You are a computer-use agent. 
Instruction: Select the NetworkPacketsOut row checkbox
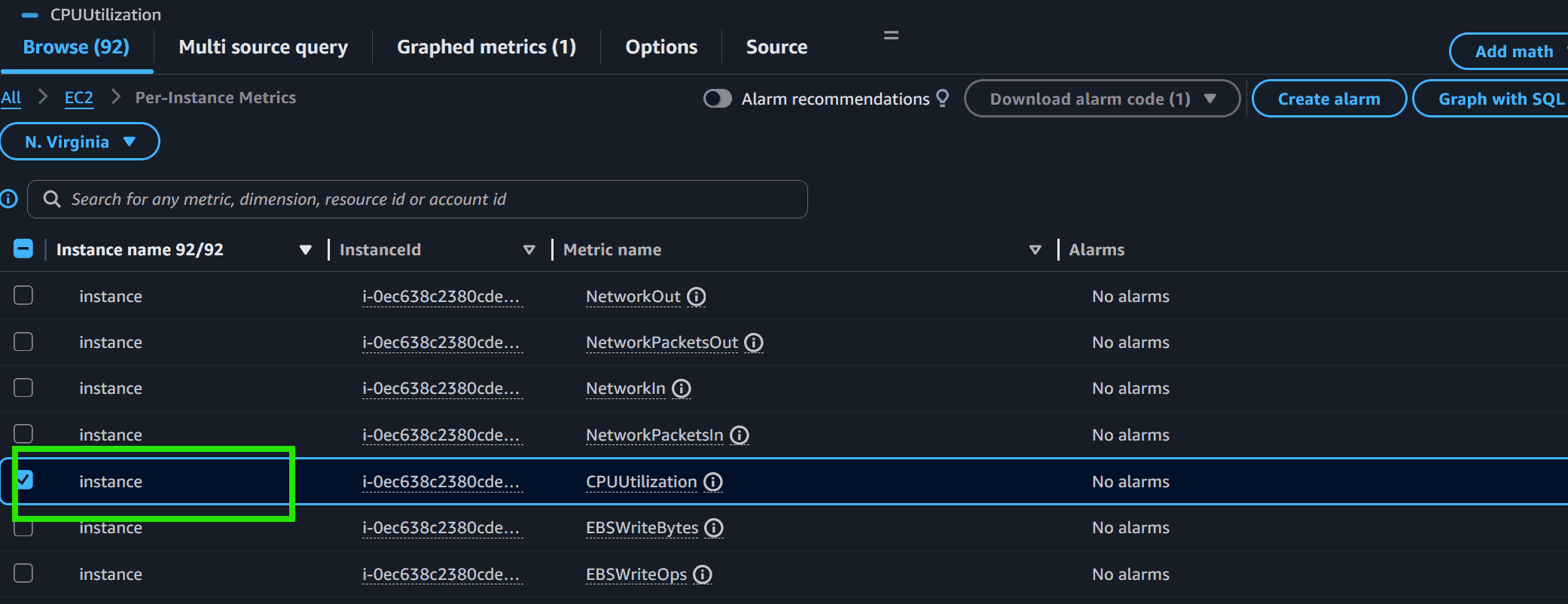tap(23, 342)
